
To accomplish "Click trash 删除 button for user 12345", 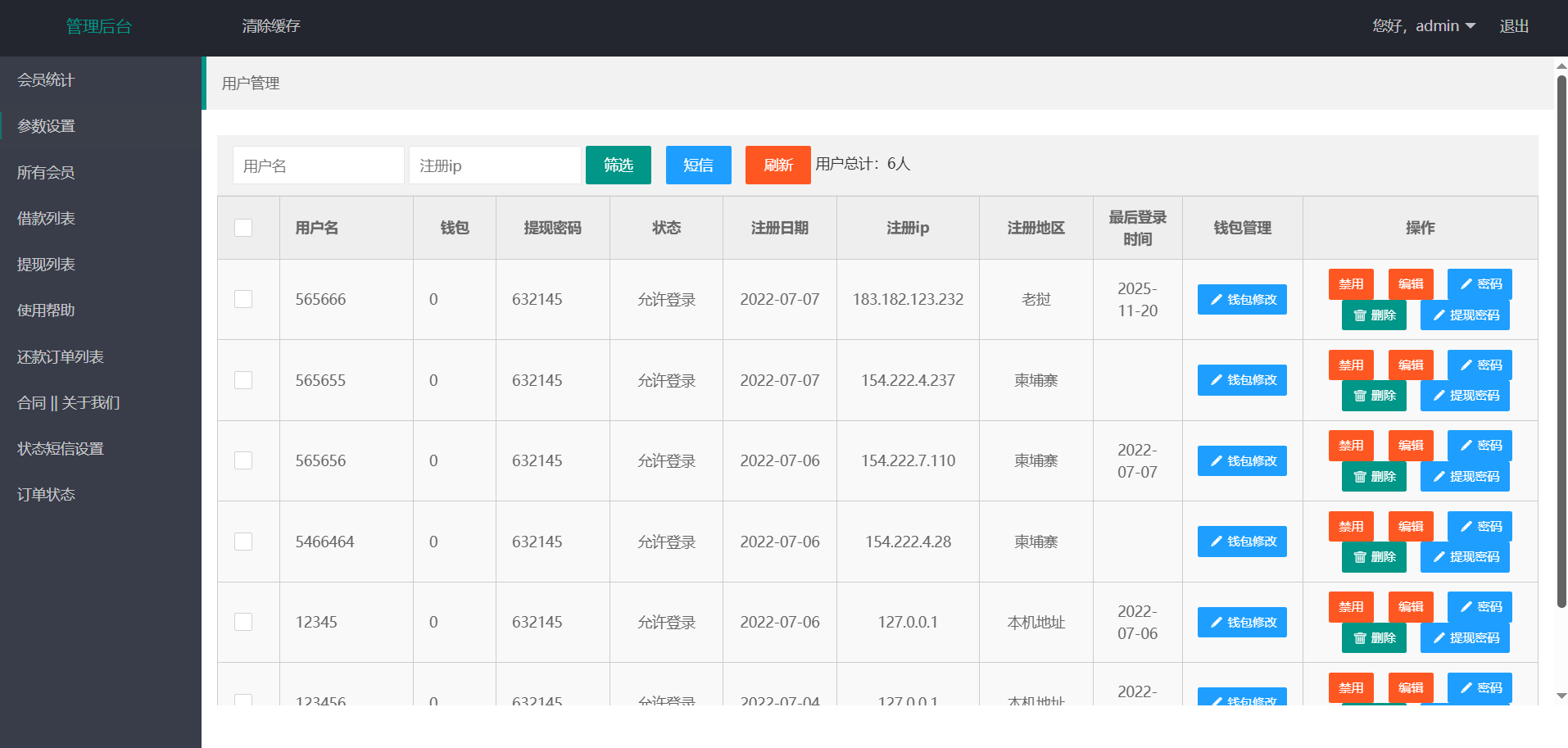I will point(1374,638).
